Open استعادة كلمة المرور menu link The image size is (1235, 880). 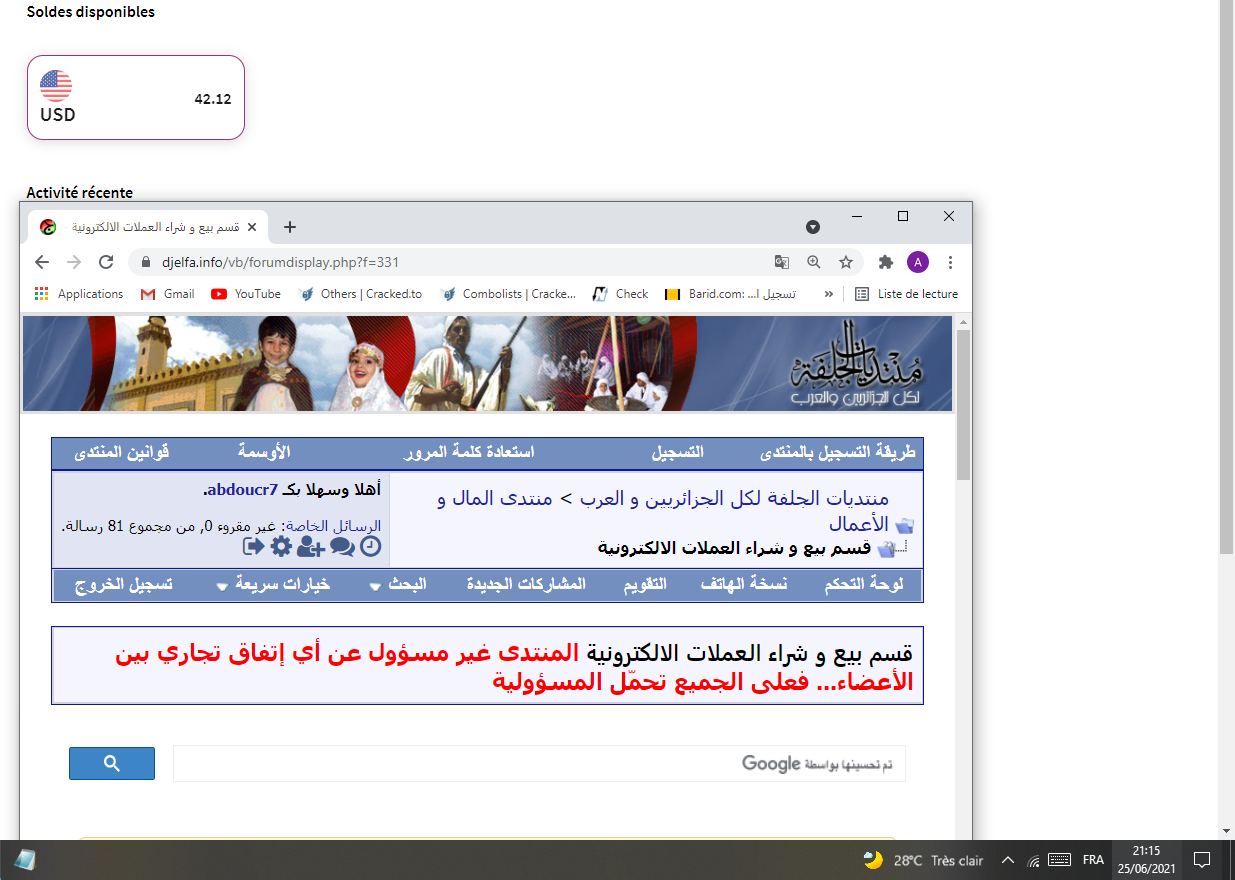[x=469, y=453]
